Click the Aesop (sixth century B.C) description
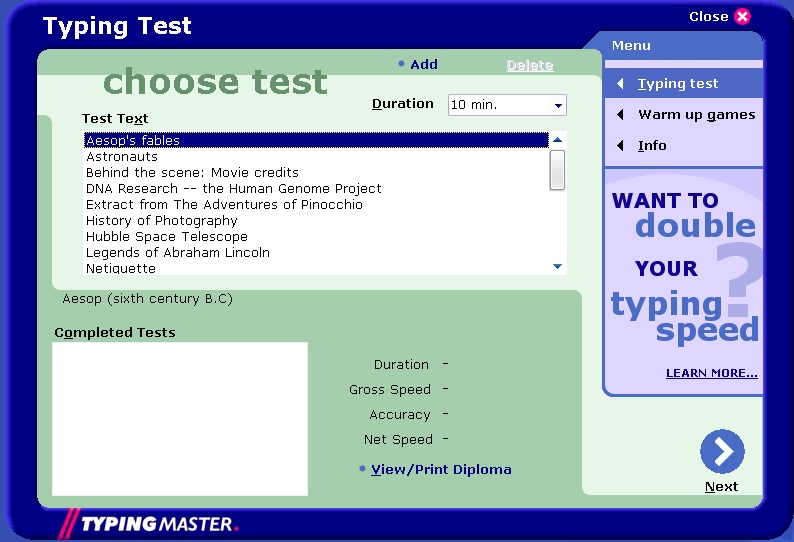 tap(147, 299)
